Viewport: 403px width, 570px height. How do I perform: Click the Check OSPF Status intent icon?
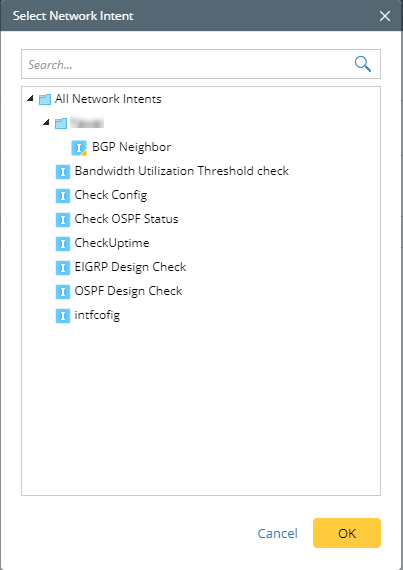(63, 220)
